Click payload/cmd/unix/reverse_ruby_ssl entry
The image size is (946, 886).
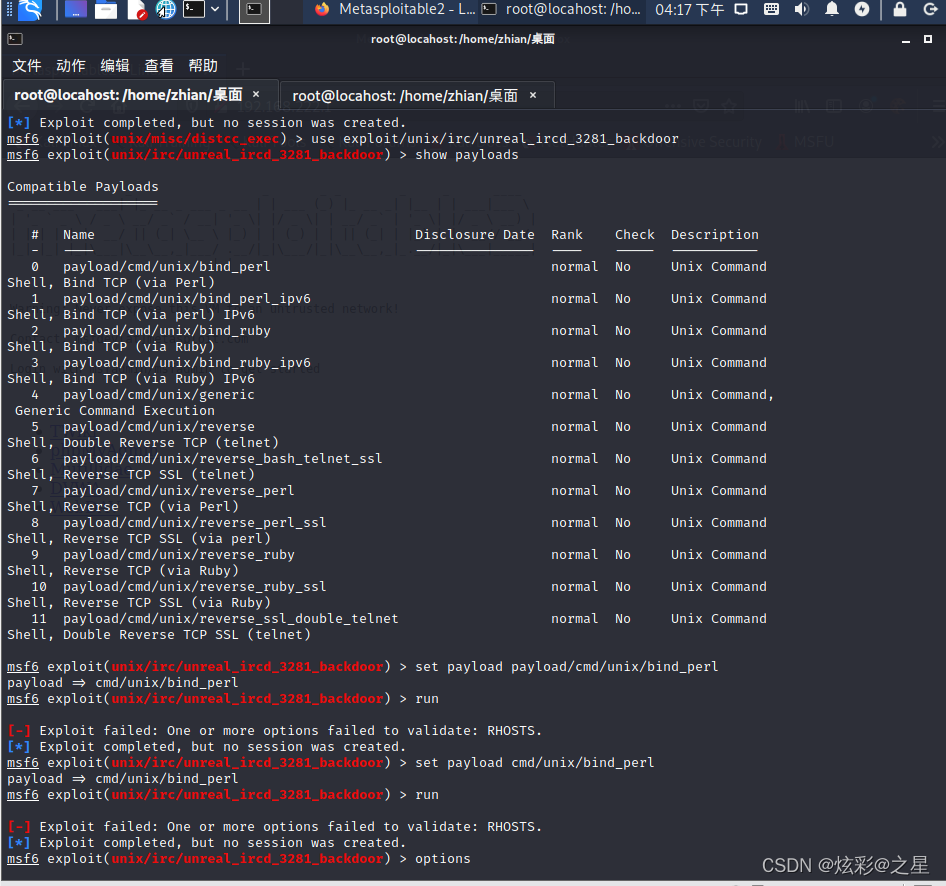[x=195, y=586]
